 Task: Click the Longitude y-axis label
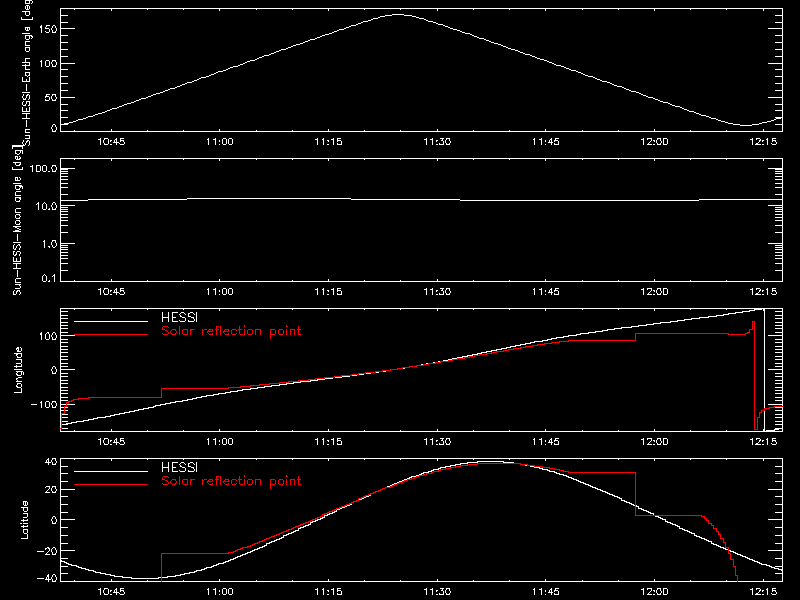coord(18,369)
